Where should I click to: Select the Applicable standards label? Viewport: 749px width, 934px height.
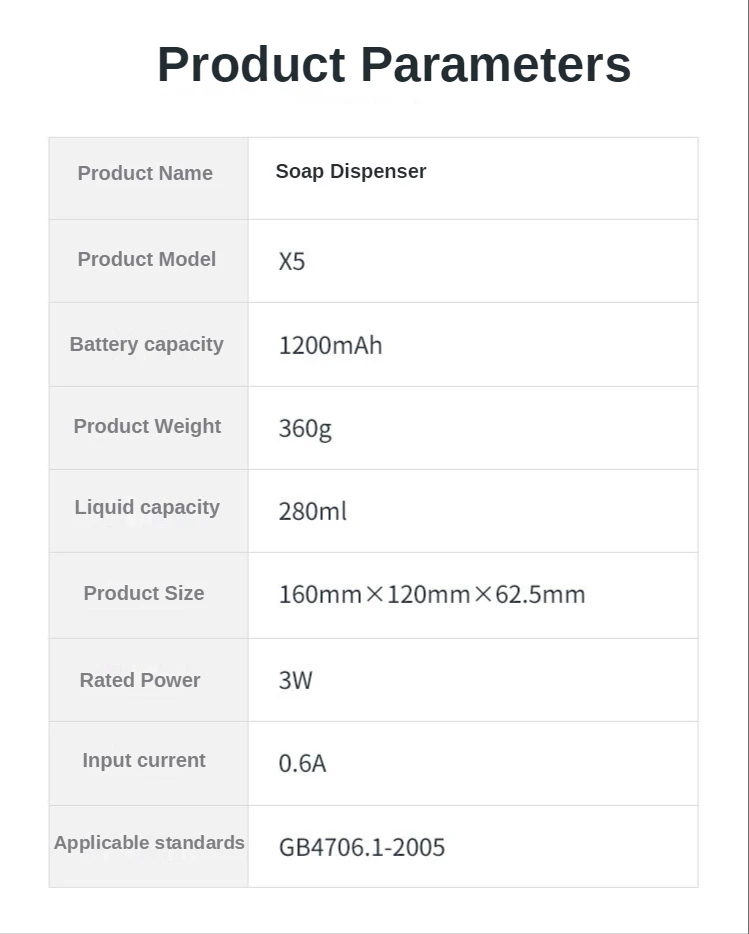pos(149,842)
